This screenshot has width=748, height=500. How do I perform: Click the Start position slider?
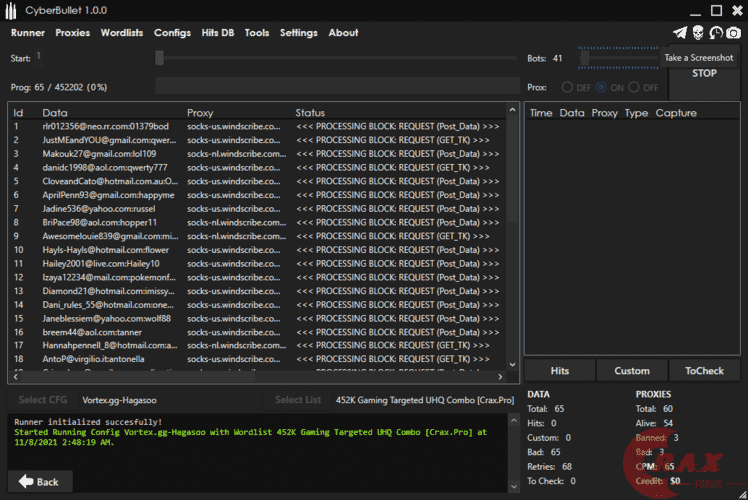tap(158, 58)
